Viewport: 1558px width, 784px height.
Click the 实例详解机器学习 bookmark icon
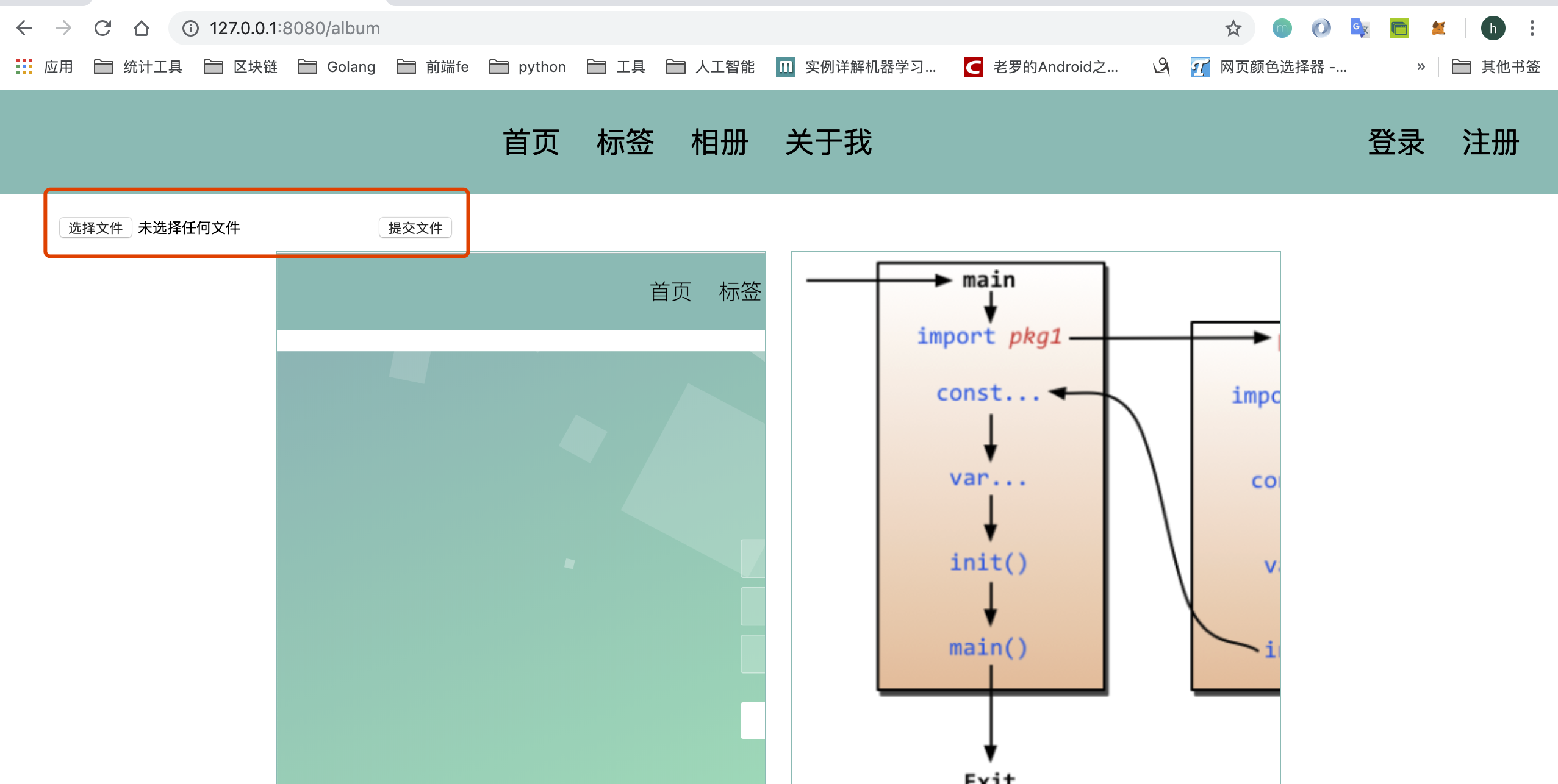tap(786, 66)
